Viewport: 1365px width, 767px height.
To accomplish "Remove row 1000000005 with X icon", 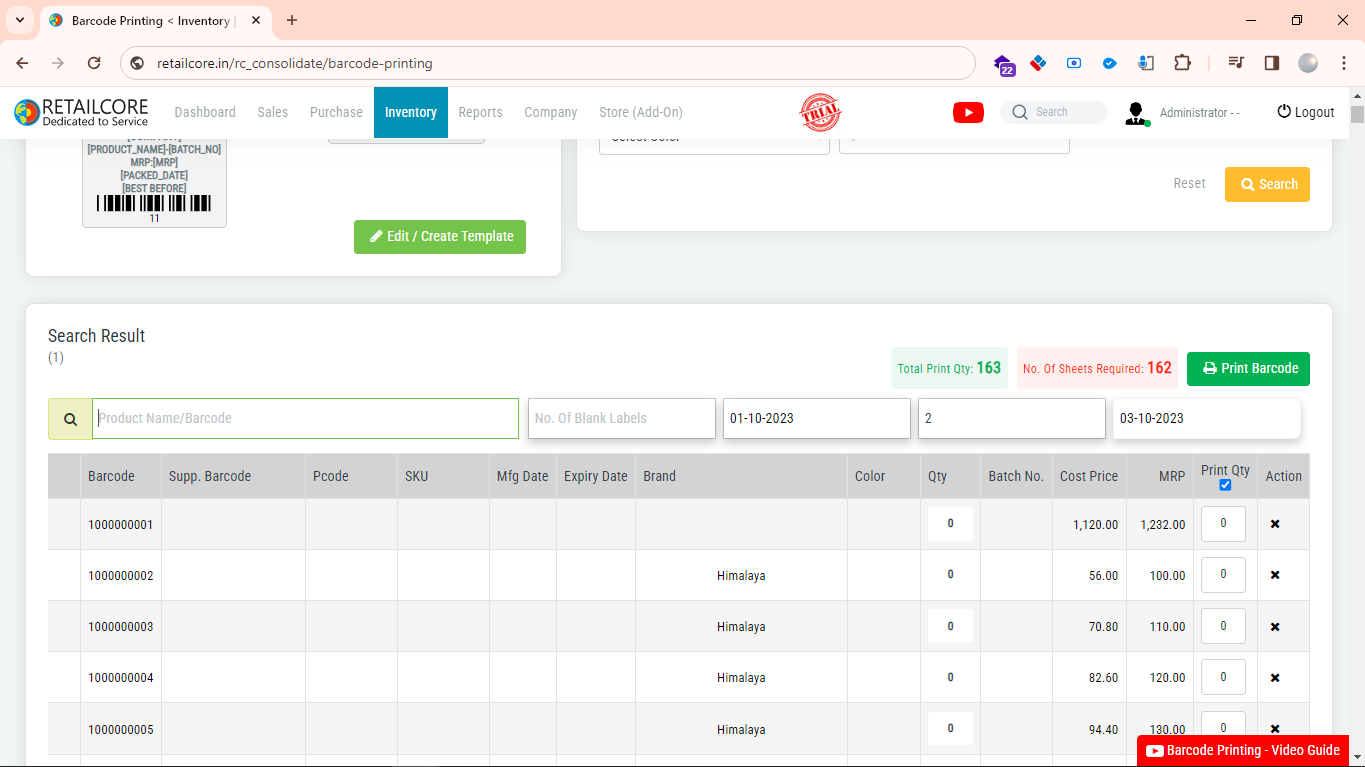I will click(x=1275, y=729).
